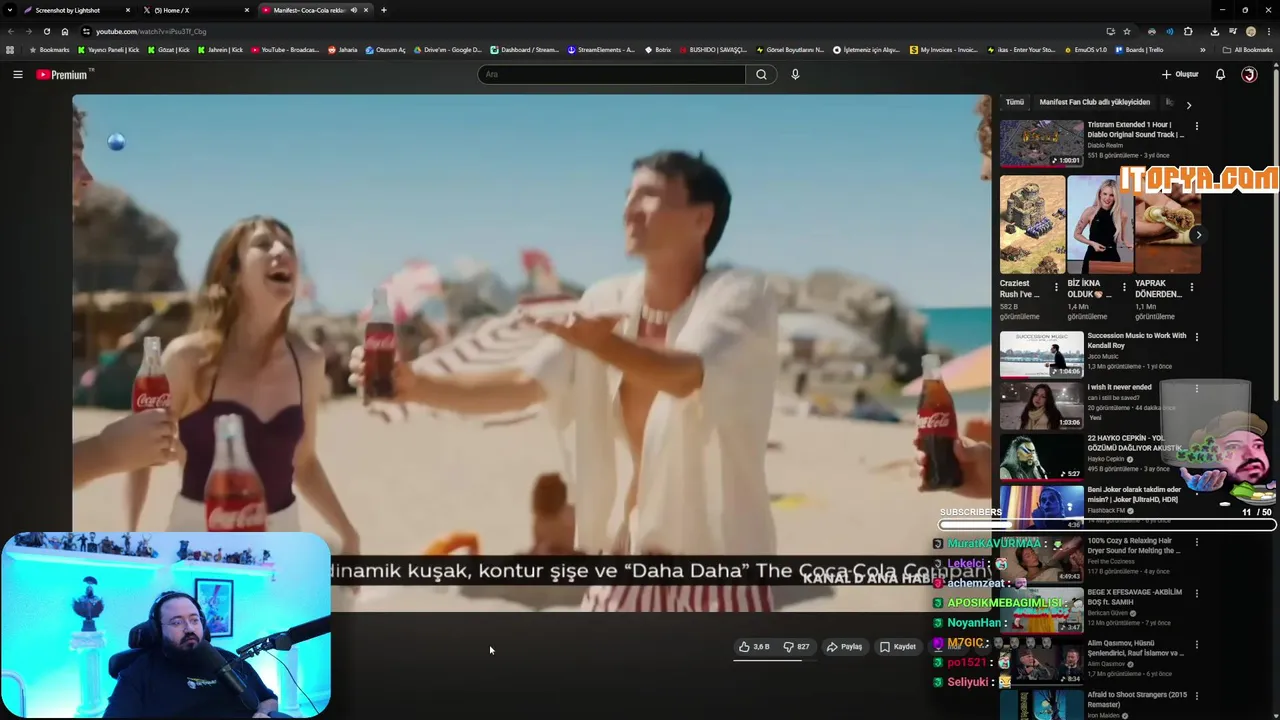
Task: Switch to the Home / X tab
Action: pos(196,10)
